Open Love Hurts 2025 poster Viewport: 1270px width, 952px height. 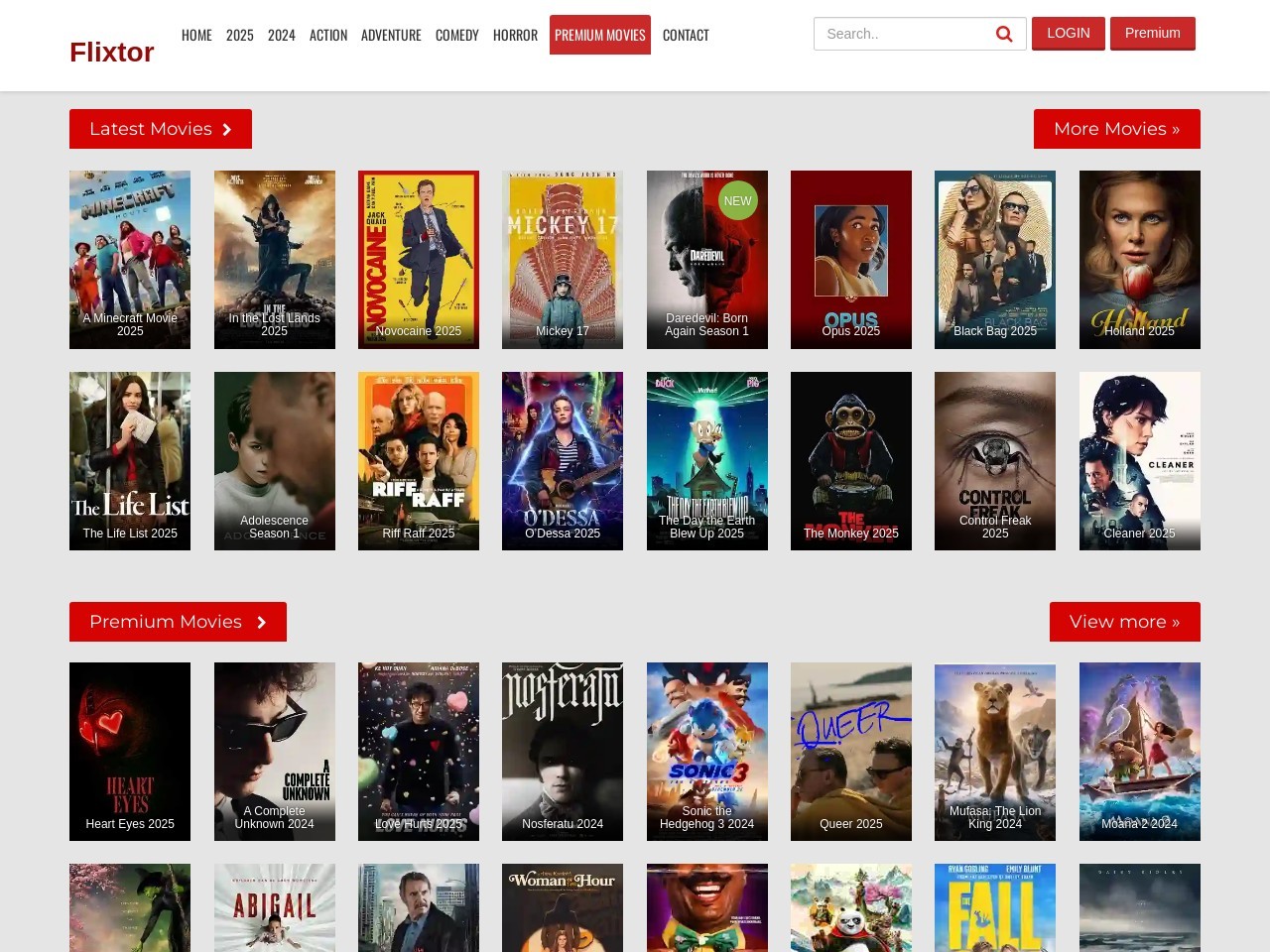click(419, 752)
